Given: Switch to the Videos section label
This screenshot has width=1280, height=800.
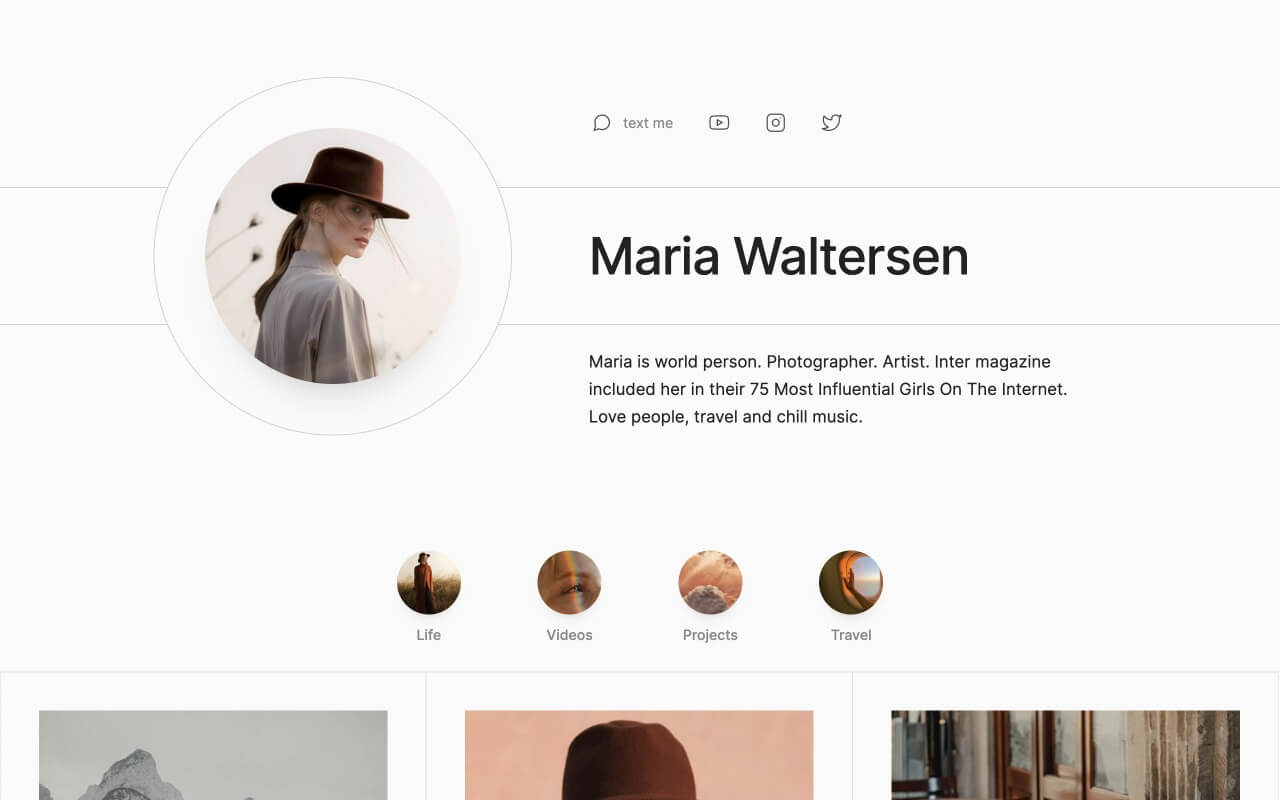Looking at the screenshot, I should coord(569,634).
